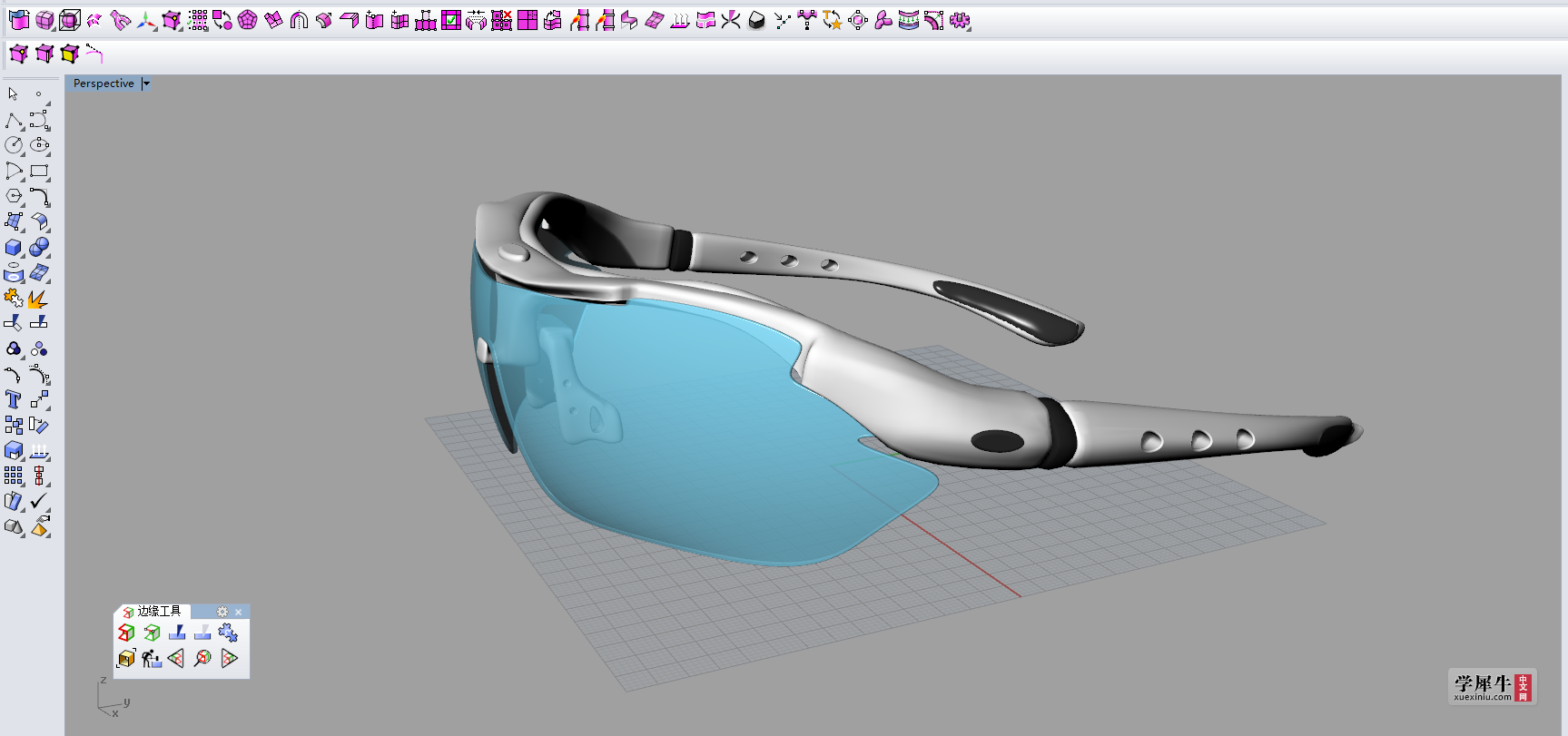1568x736 pixels.
Task: Click the pink gear at toolbar end
Action: pyautogui.click(x=960, y=20)
